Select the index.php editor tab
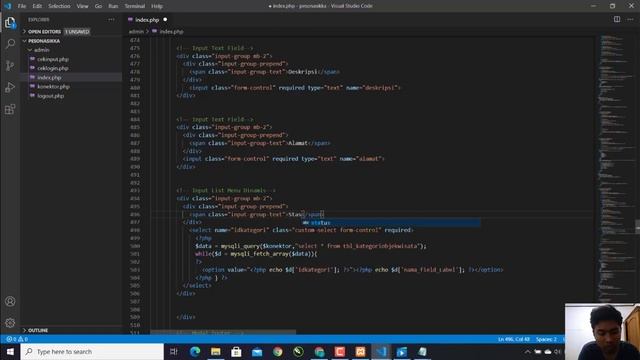 click(x=147, y=20)
